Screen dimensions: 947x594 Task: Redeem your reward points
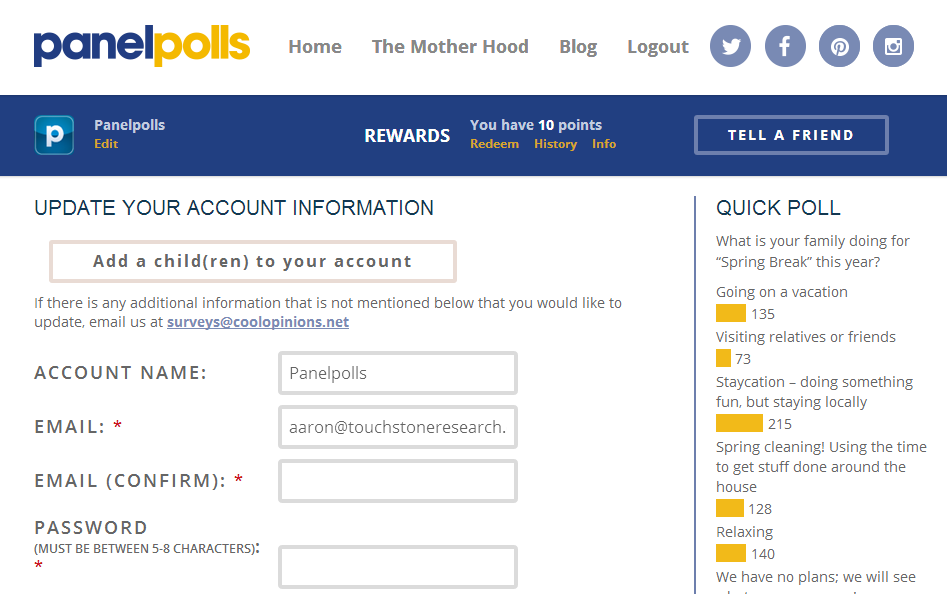[494, 144]
